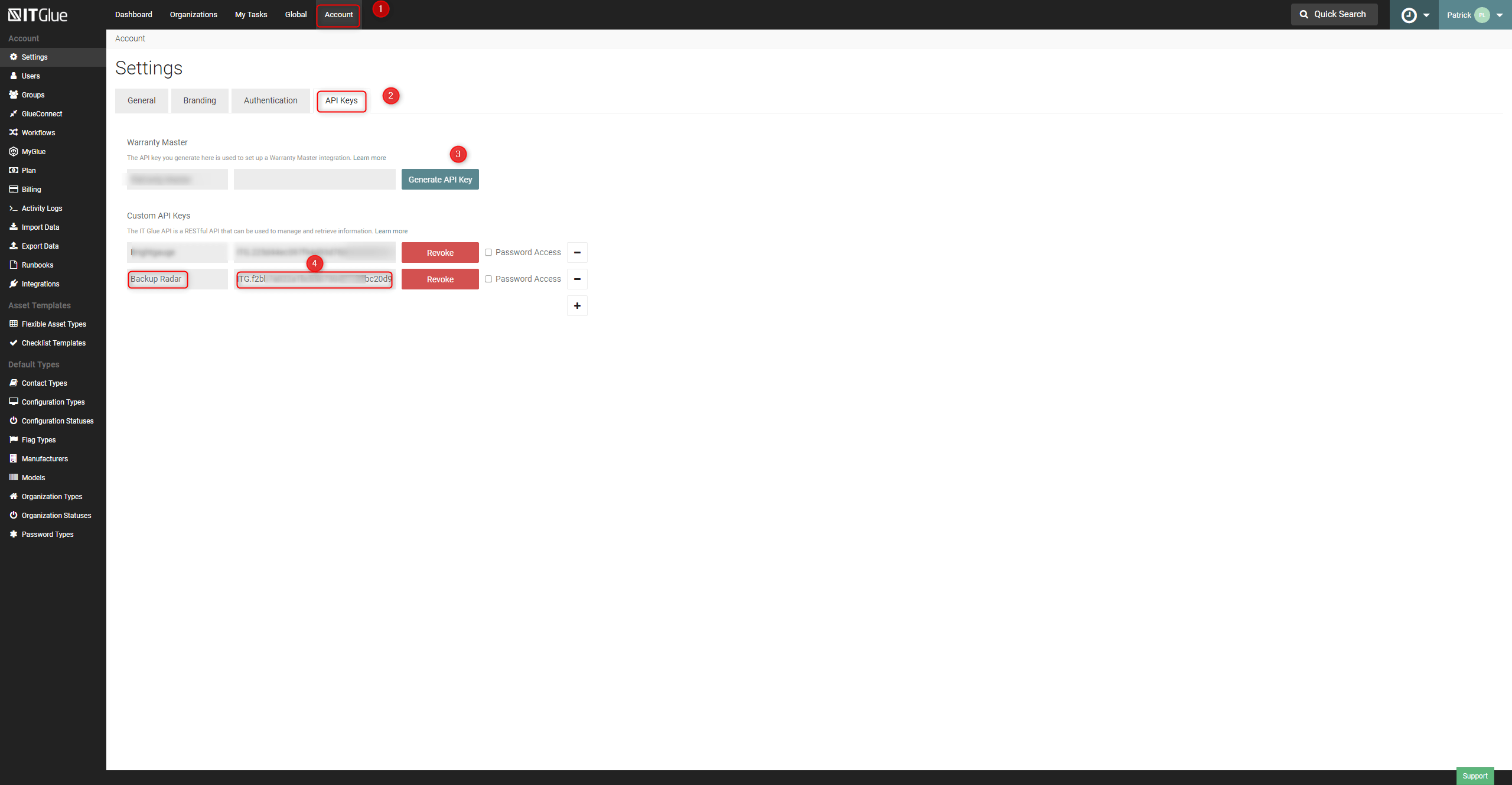Select the General settings tab
The image size is (1512, 785).
coord(141,100)
